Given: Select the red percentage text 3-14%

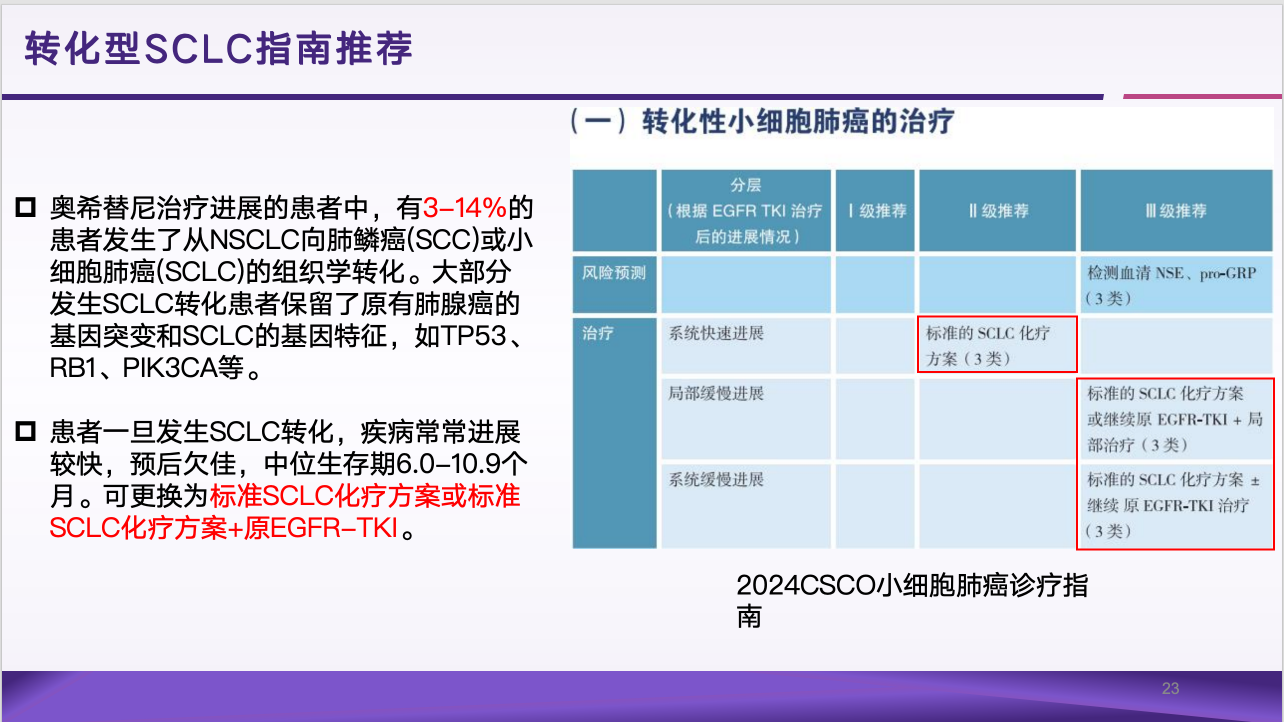Looking at the screenshot, I should pos(465,209).
